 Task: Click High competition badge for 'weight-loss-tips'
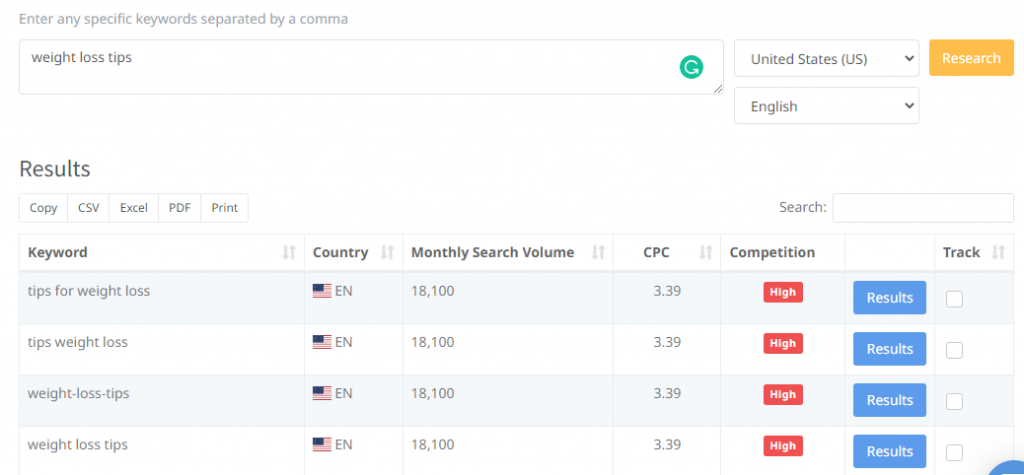point(783,394)
